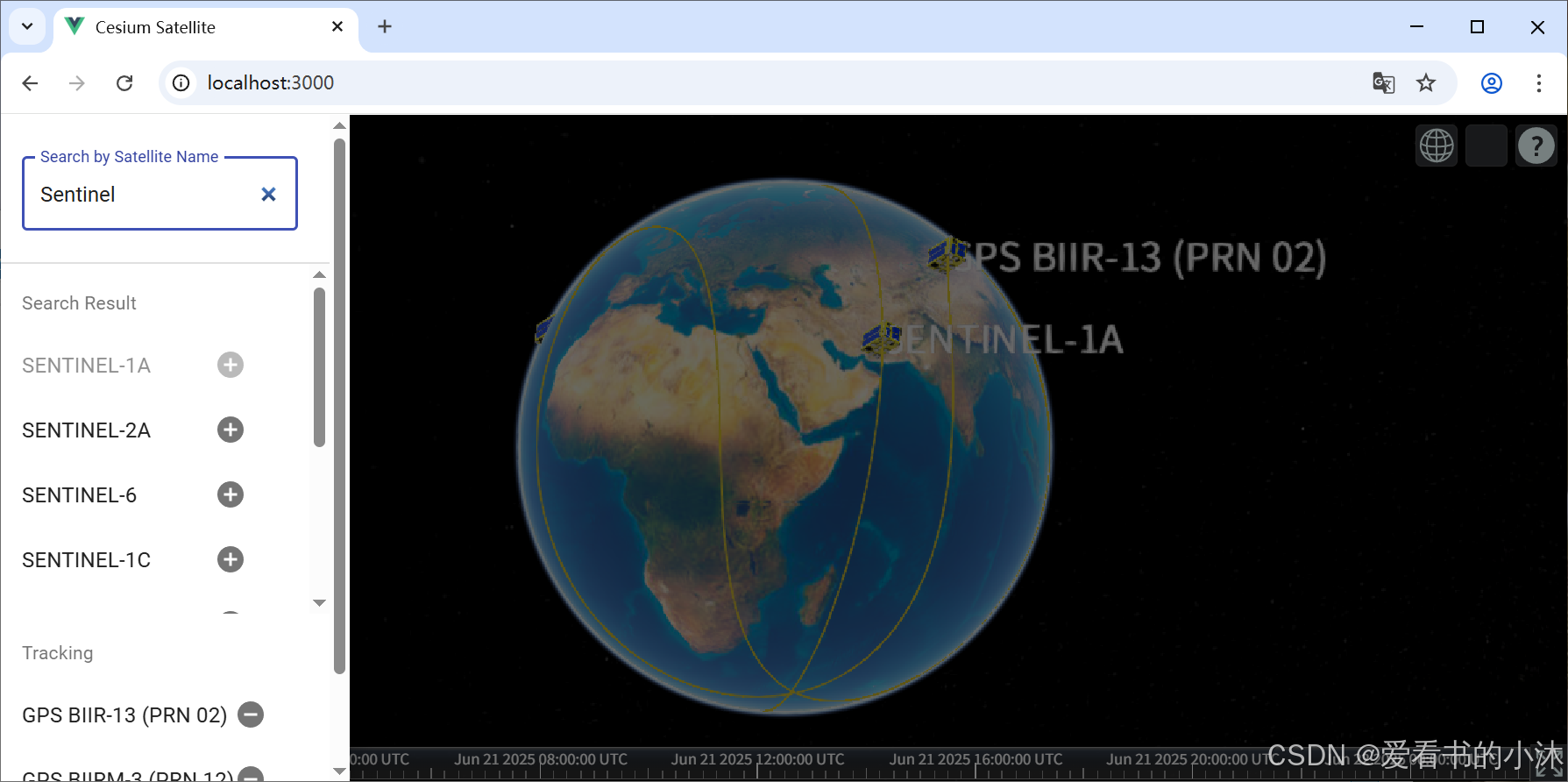Screen dimensions: 1568x782
Task: Click the GPS BIIR-13 satellite model
Action: point(947,254)
